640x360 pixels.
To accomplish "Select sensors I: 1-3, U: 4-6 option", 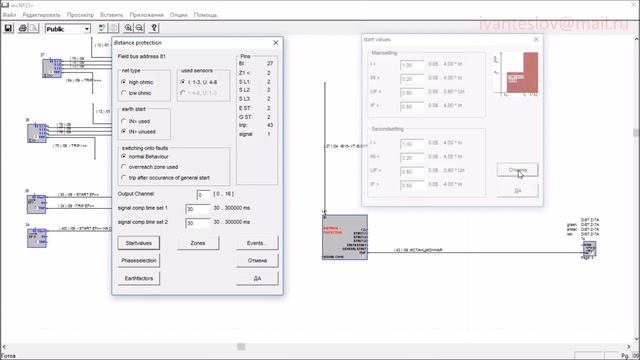I will (199, 82).
